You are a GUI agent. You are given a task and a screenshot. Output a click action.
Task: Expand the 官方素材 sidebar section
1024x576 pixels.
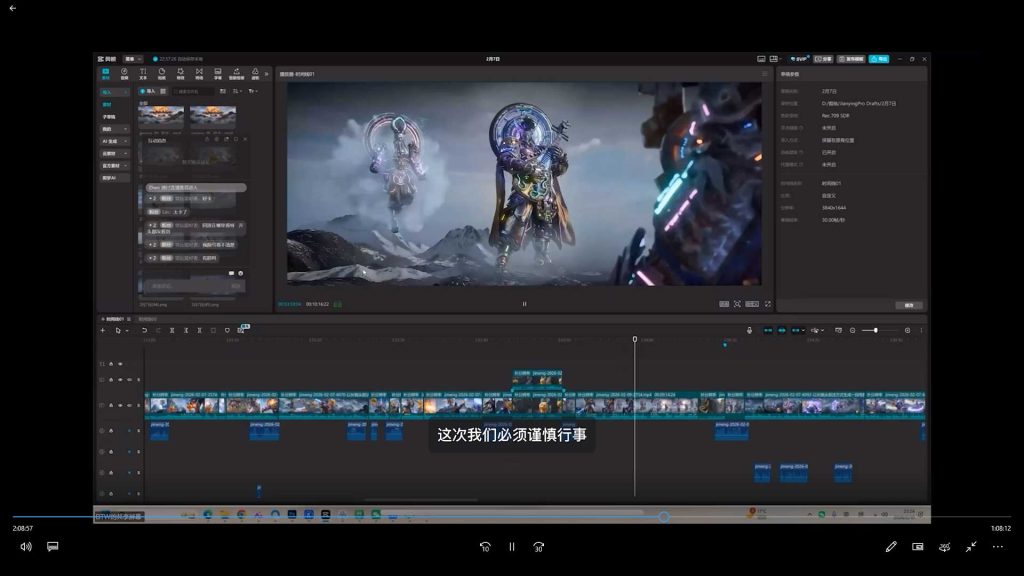[x=114, y=166]
